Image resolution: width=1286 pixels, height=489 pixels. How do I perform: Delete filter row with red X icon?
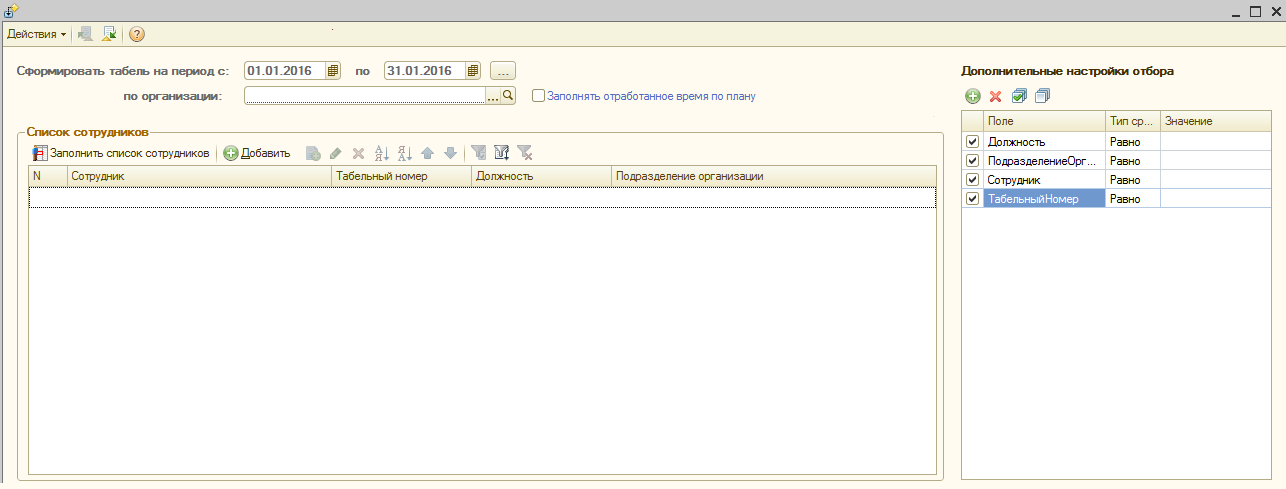point(995,96)
